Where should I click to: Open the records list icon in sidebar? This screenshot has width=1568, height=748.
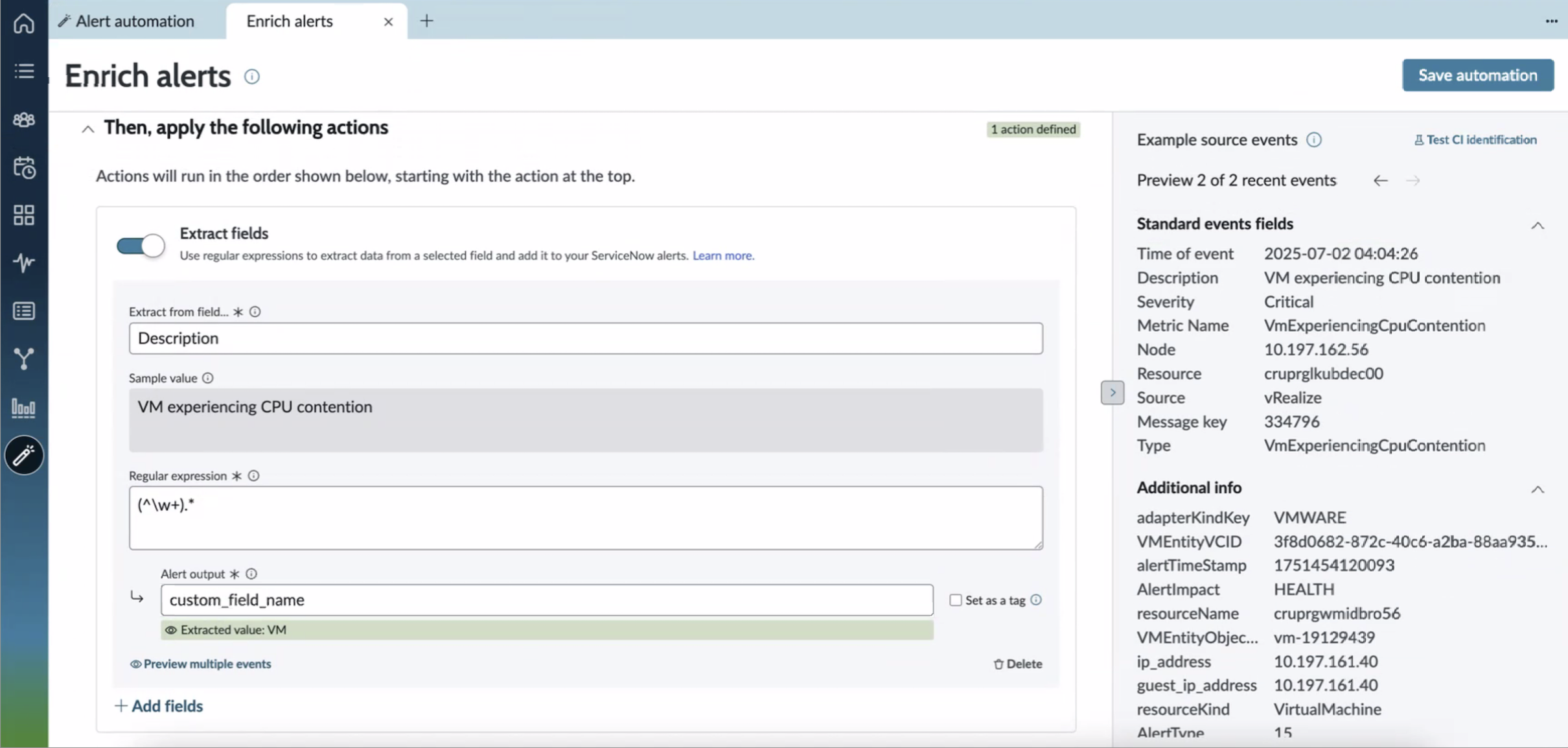(x=24, y=311)
